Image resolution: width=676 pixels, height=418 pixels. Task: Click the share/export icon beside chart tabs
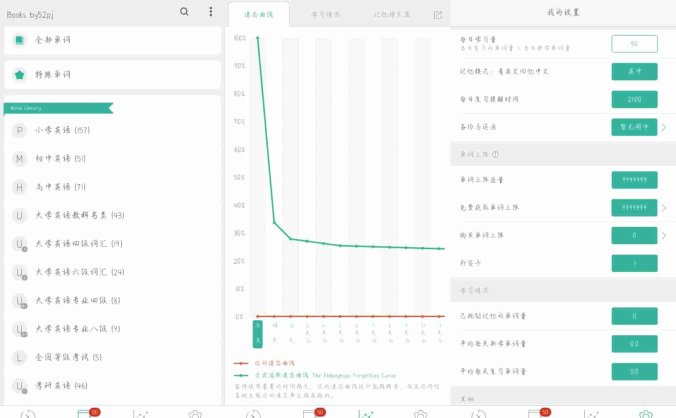tap(438, 15)
